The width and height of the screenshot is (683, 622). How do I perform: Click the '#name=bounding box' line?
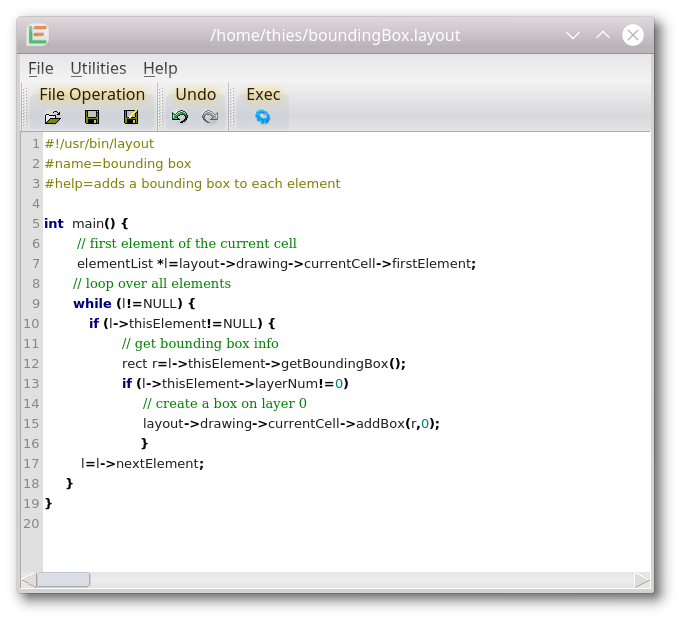118,164
